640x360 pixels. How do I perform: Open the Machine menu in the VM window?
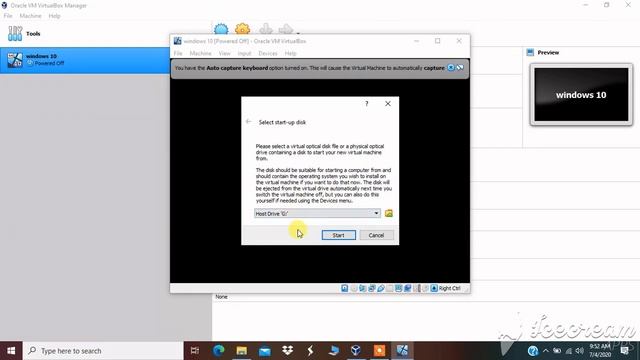click(200, 53)
